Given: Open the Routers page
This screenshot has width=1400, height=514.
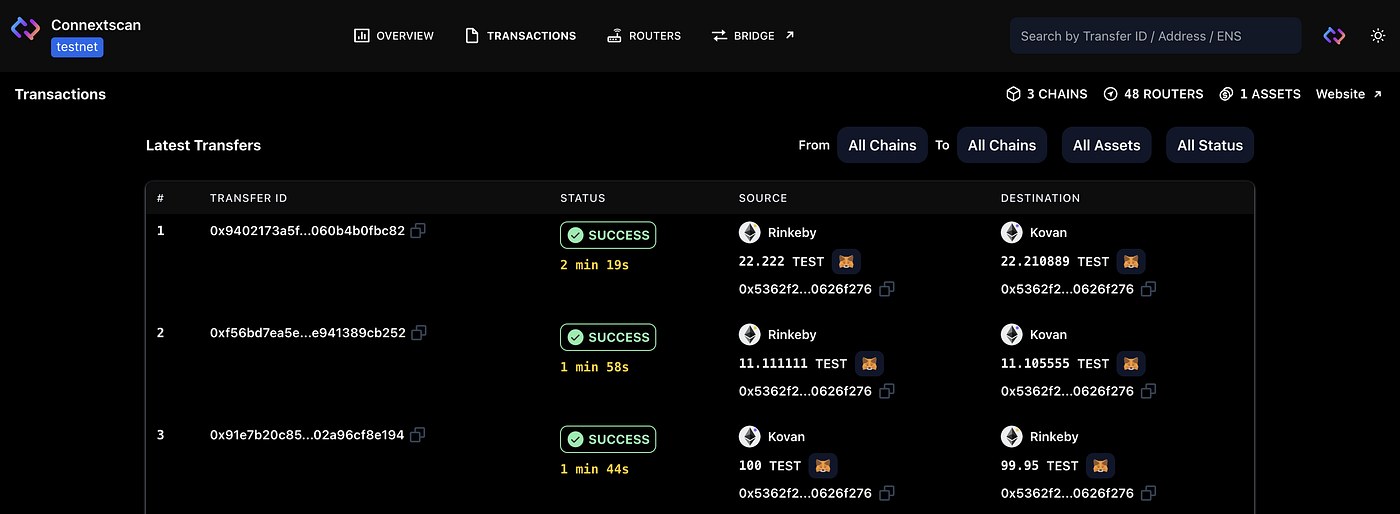Looking at the screenshot, I should (x=644, y=36).
